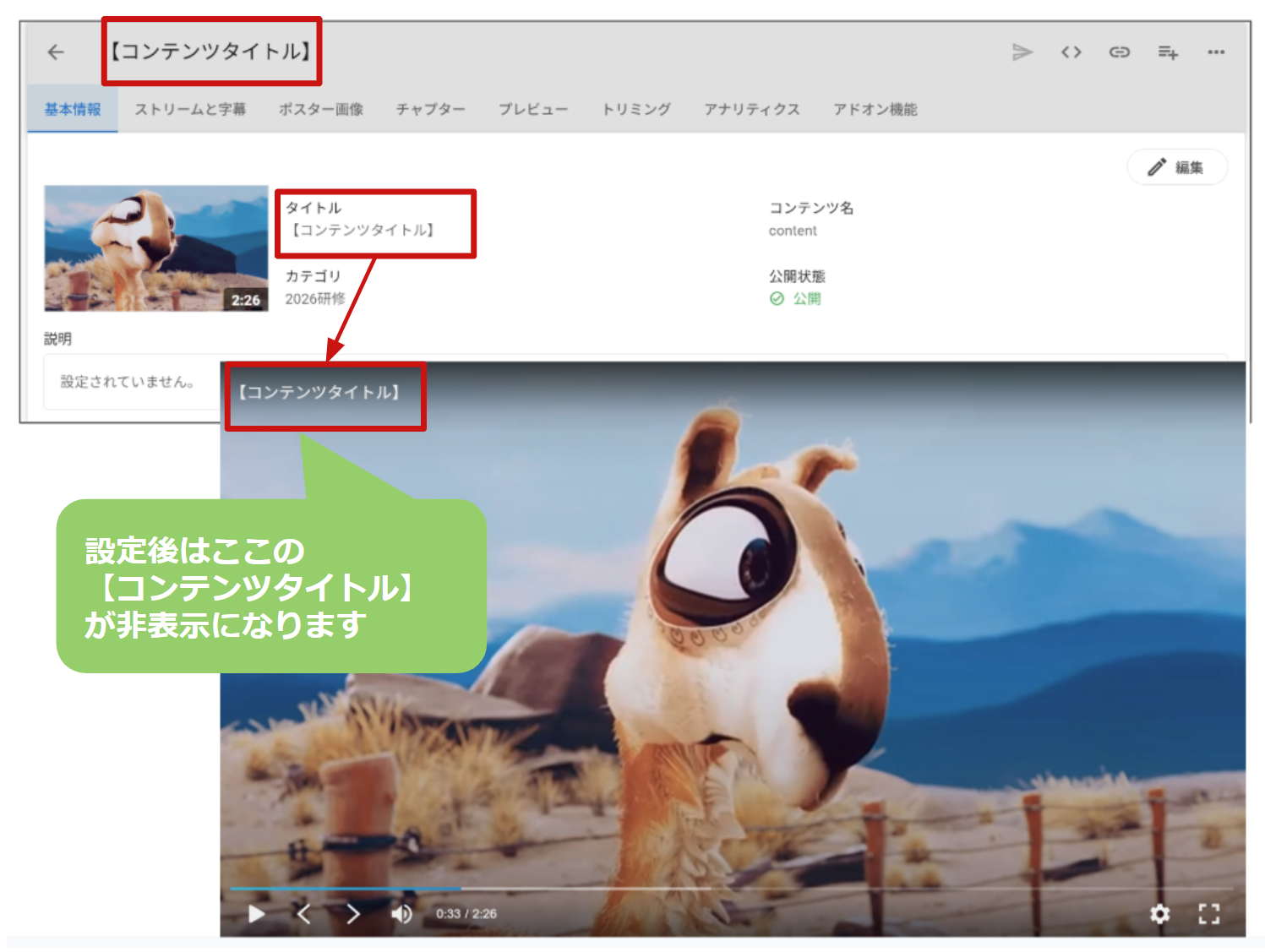Enter fullscreen in the video player
This screenshot has width=1265, height=952.
(x=1209, y=913)
